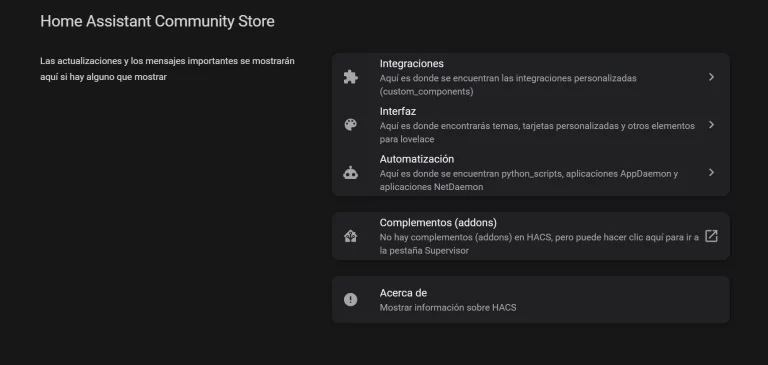Click the python_scripts AppDaemon description
Viewport: 768px width, 365px height.
coord(528,180)
